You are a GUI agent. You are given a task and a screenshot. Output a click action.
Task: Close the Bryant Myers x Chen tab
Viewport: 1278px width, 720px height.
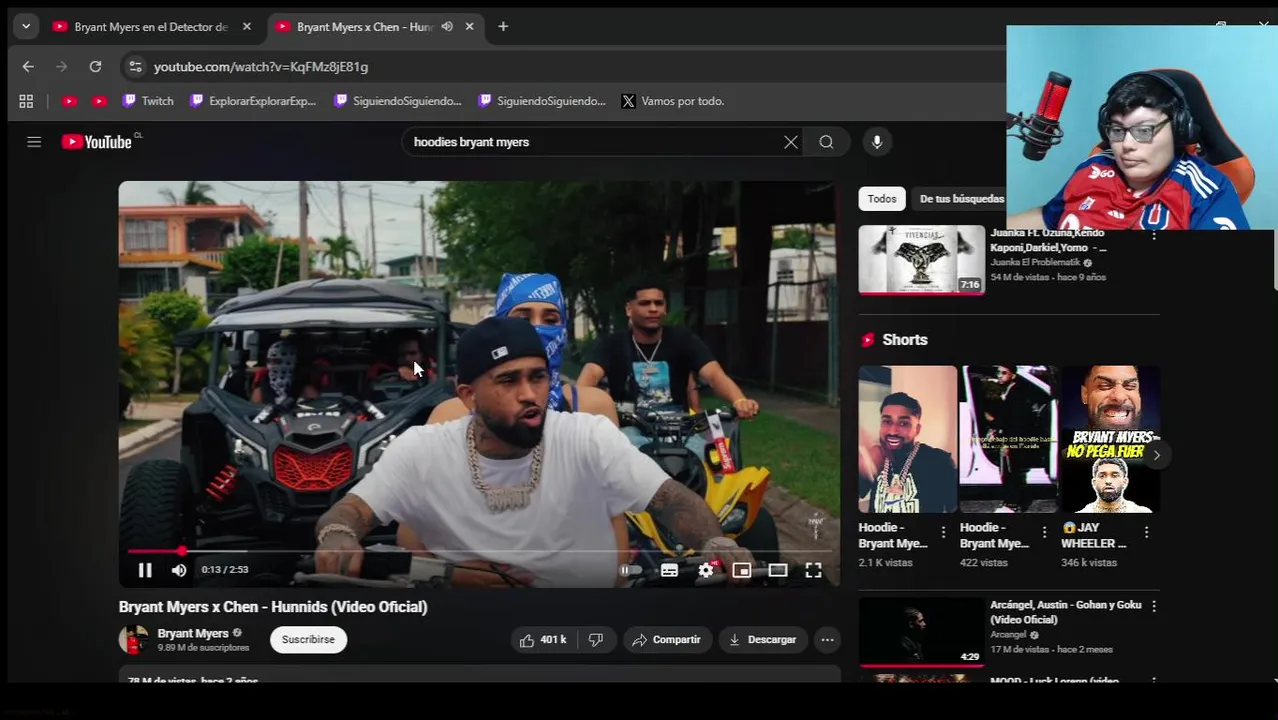tap(469, 27)
